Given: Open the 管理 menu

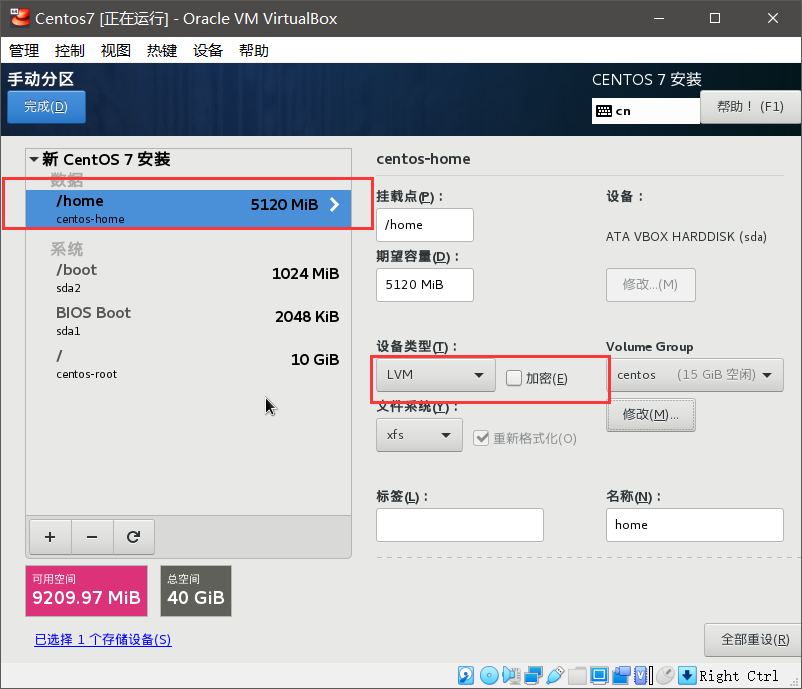Looking at the screenshot, I should point(24,50).
